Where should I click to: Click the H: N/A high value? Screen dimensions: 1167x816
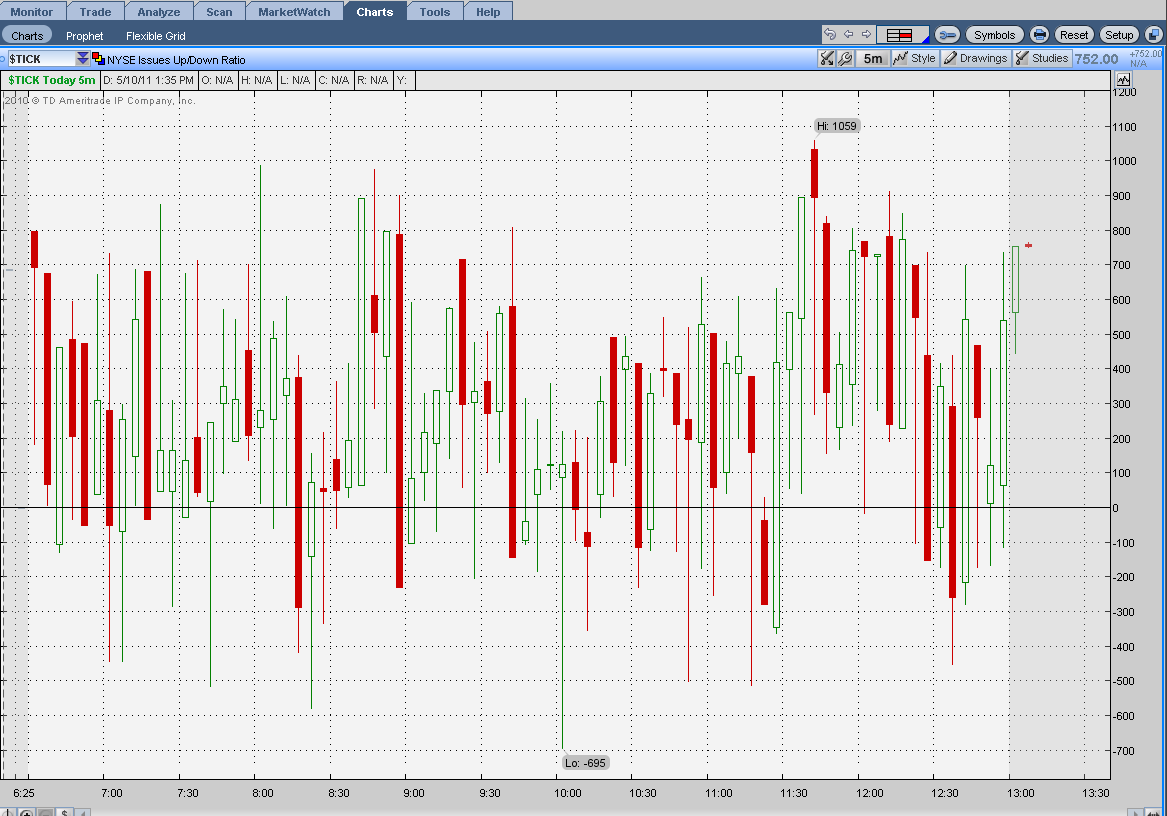(x=257, y=80)
